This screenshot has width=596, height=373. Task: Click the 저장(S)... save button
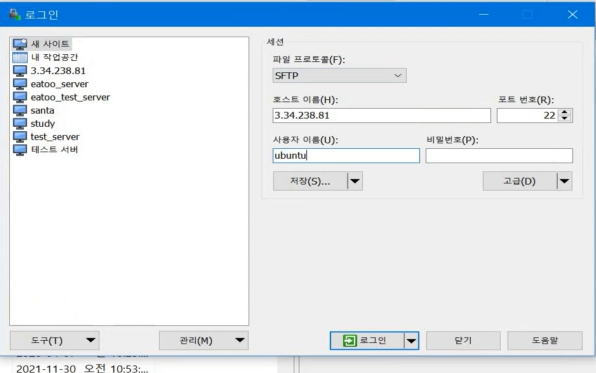click(310, 181)
